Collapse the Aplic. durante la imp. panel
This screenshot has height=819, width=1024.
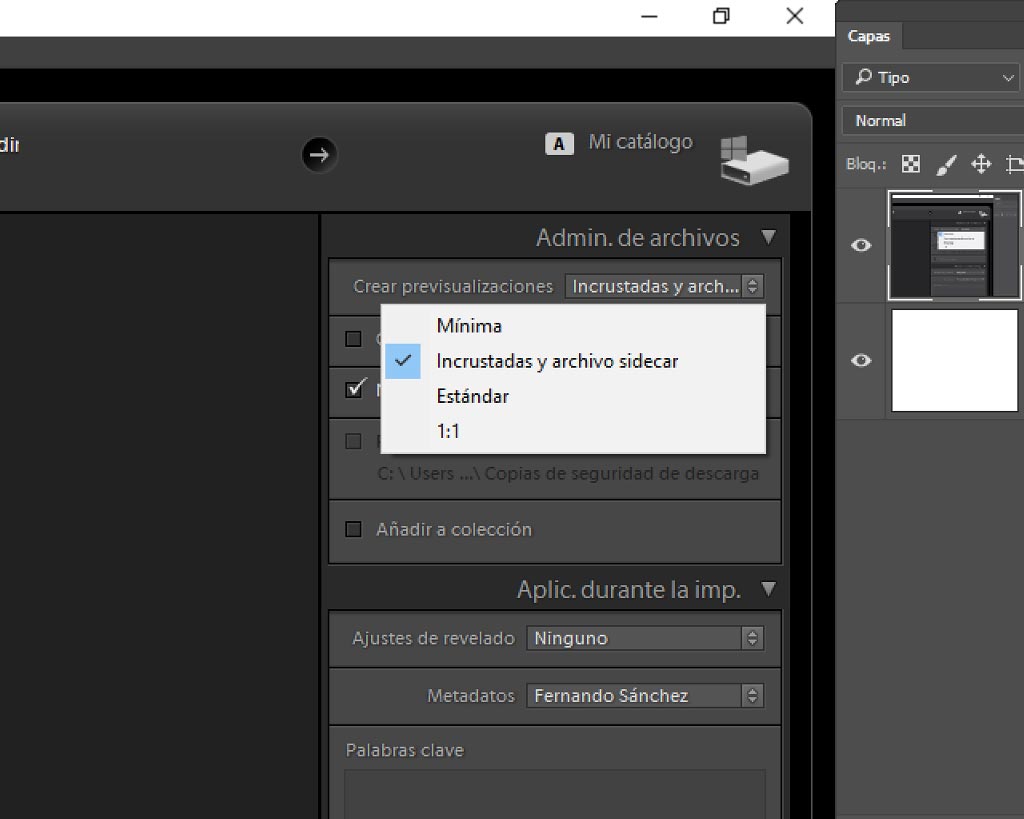(769, 588)
